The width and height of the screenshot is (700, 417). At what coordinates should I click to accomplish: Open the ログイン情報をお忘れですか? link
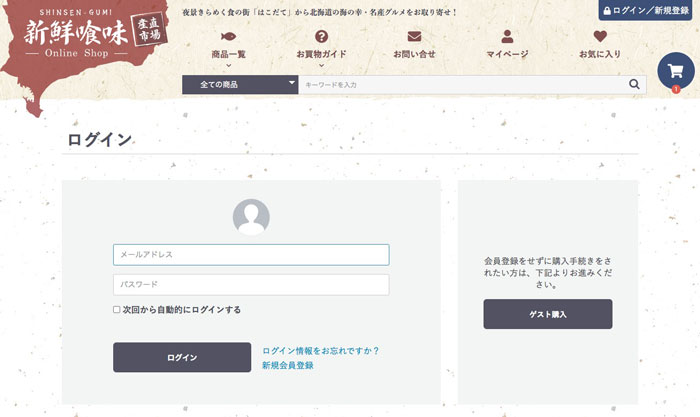(320, 351)
